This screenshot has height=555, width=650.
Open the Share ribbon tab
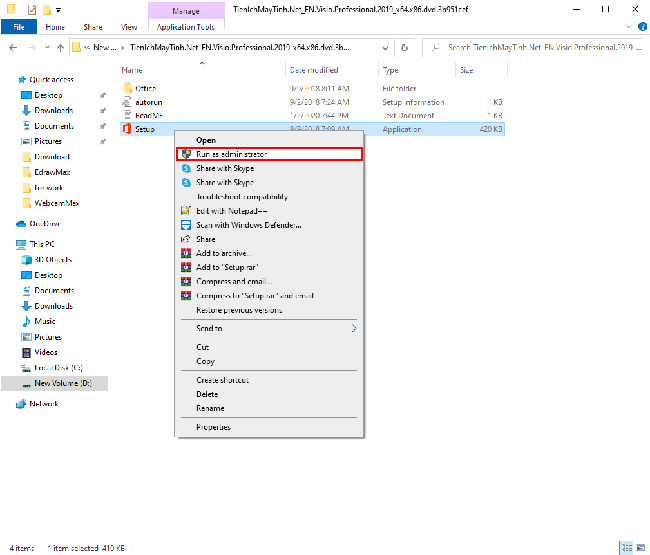coord(93,27)
